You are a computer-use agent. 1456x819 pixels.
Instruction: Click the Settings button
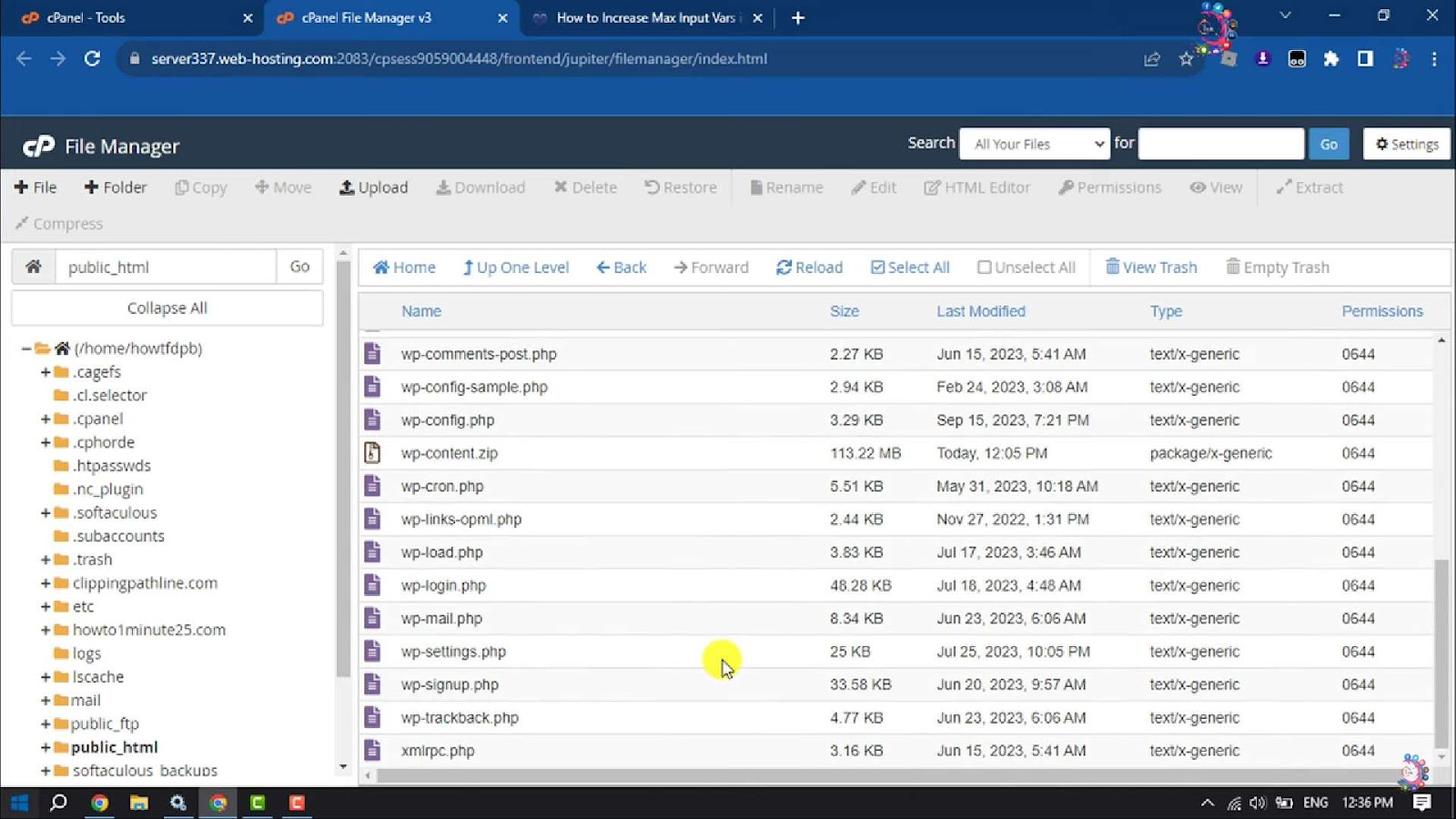[x=1407, y=144]
